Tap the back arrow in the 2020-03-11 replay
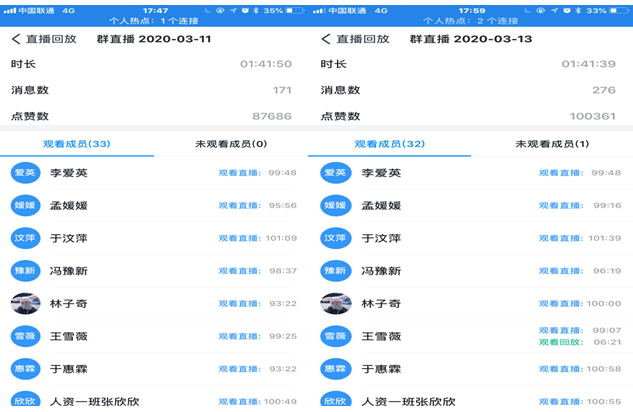The width and height of the screenshot is (633, 412). coord(16,39)
